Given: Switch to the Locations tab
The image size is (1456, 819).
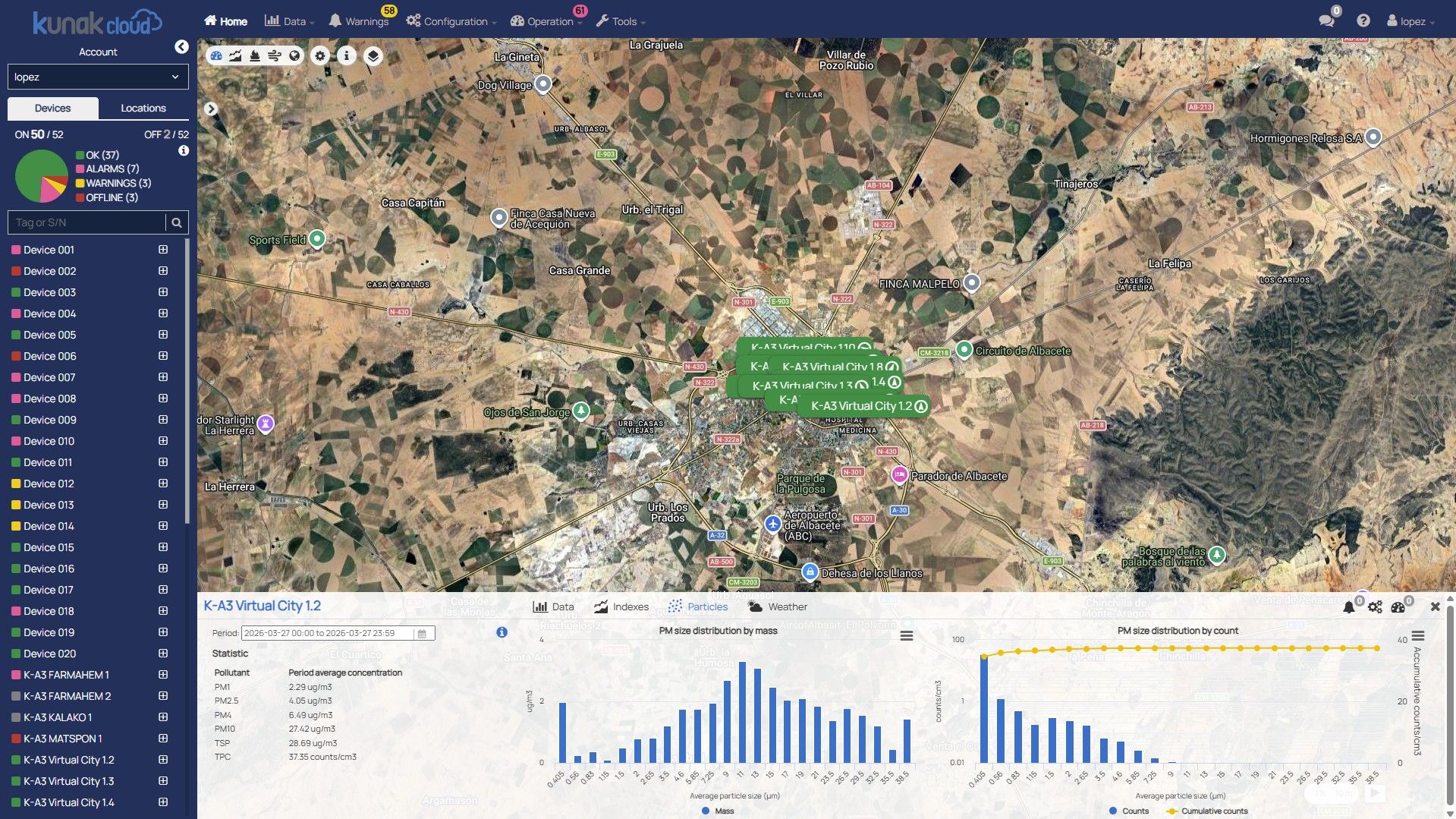Looking at the screenshot, I should coord(143,108).
